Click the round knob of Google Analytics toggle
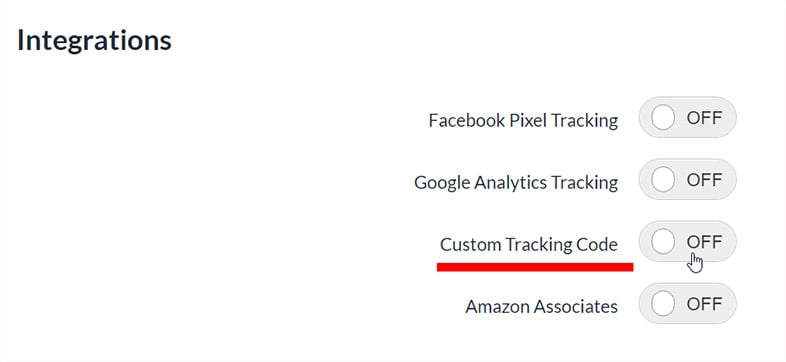Screen dimensions: 786x362 663,179
